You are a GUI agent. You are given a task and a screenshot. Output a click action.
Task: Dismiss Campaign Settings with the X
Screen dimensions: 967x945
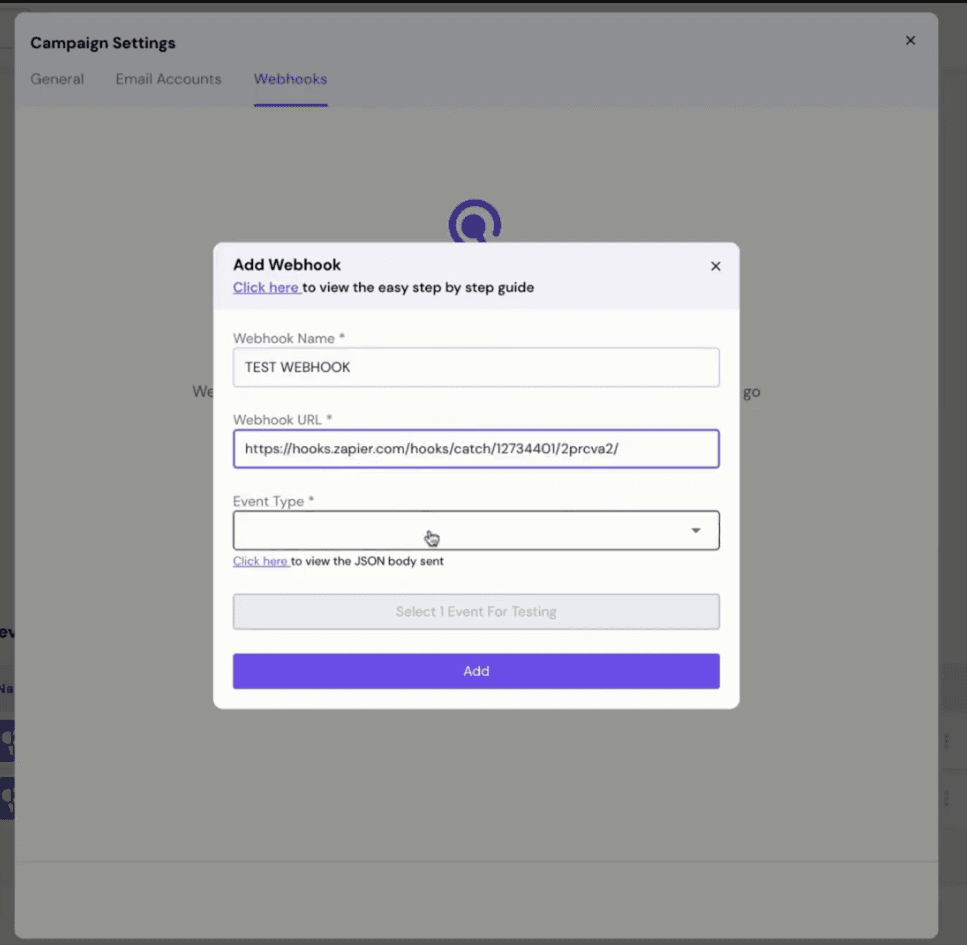click(x=910, y=40)
